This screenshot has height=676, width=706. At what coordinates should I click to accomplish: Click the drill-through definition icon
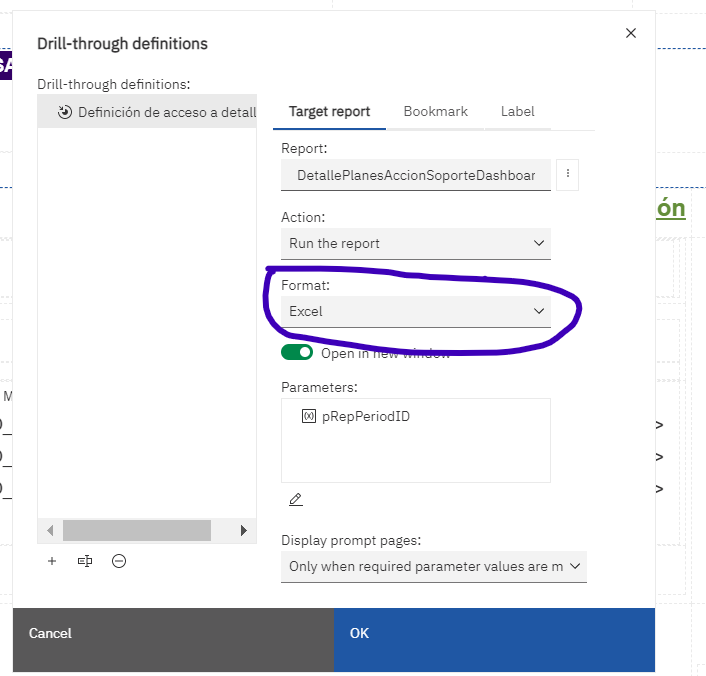pyautogui.click(x=65, y=112)
